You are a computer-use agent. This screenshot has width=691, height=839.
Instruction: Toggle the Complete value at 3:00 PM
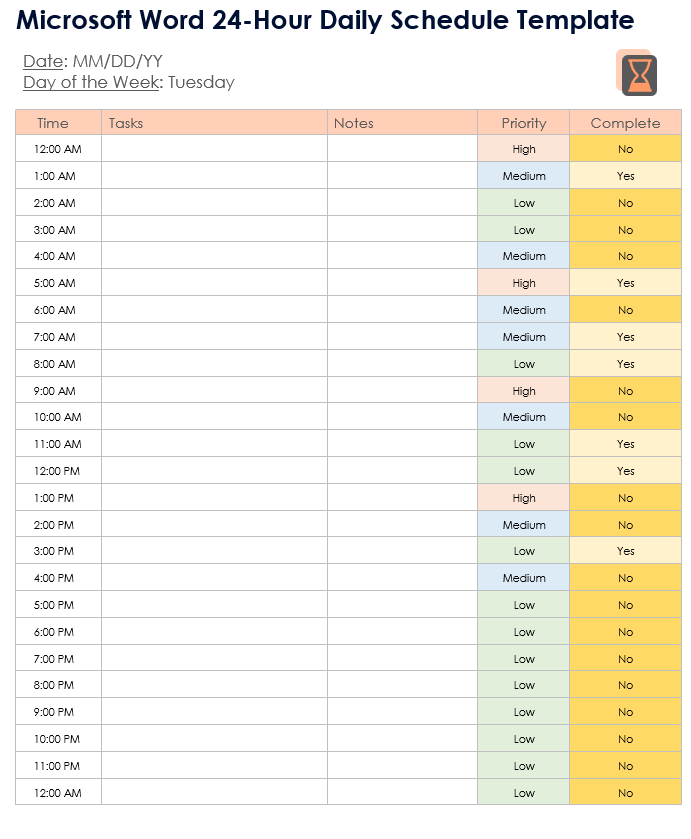[625, 551]
